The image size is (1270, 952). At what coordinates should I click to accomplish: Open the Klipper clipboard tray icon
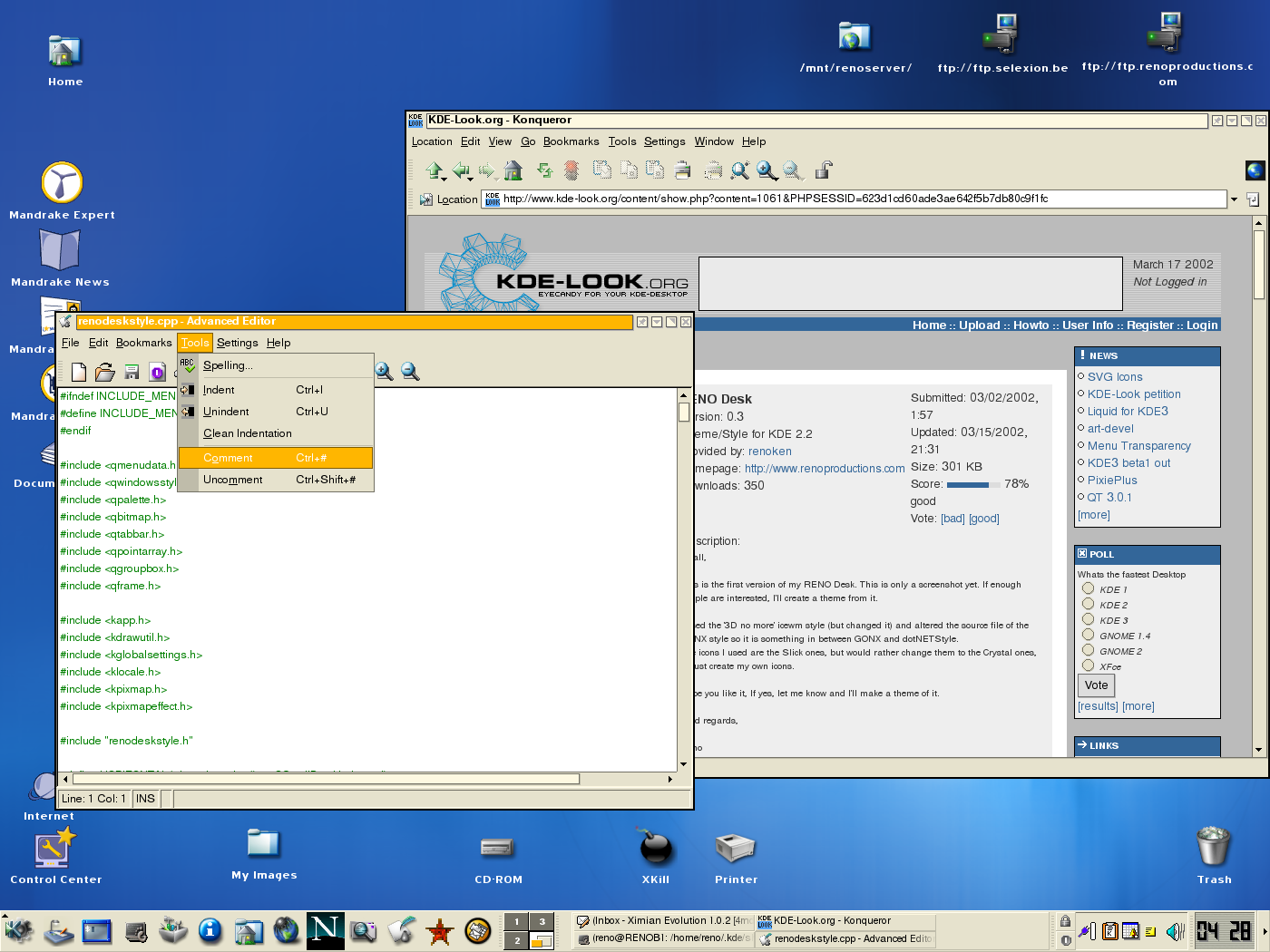1109,931
